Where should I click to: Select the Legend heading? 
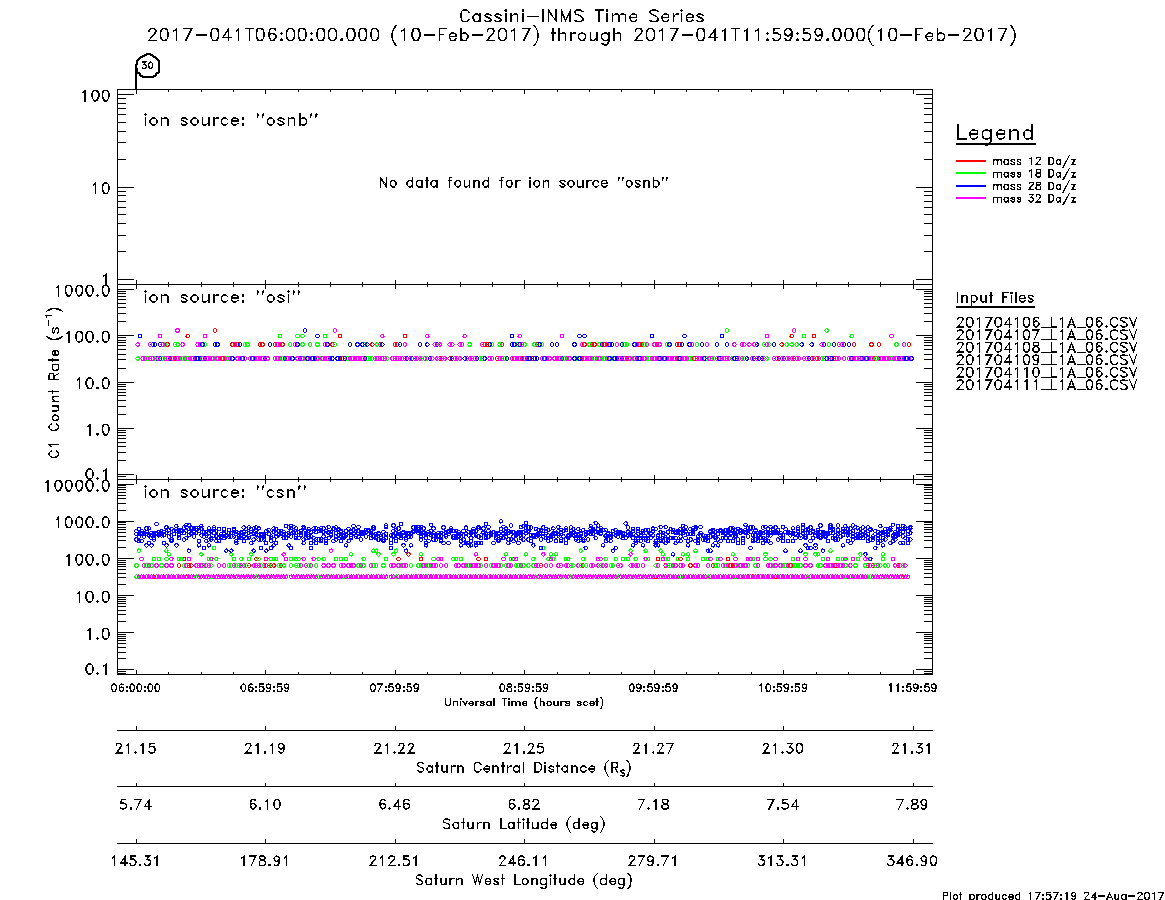(x=995, y=133)
